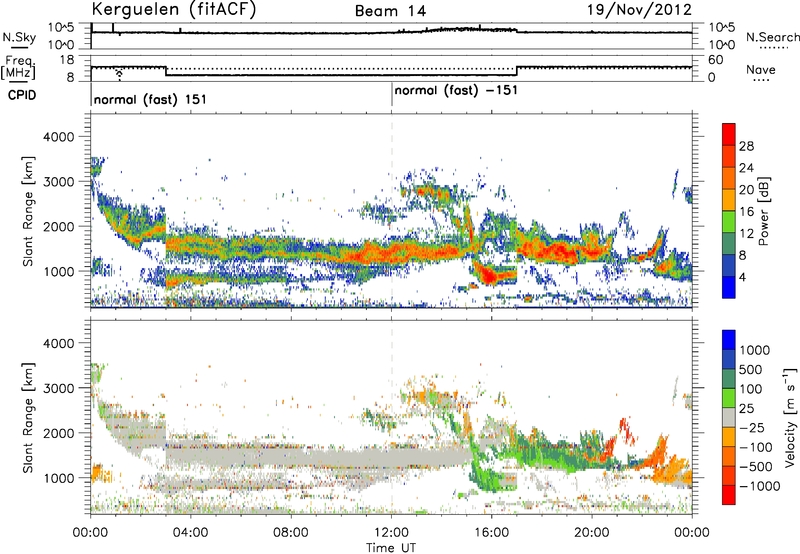The width and height of the screenshot is (800, 554).
Task: Click '12' on the Power colorbar
Action: click(x=746, y=234)
